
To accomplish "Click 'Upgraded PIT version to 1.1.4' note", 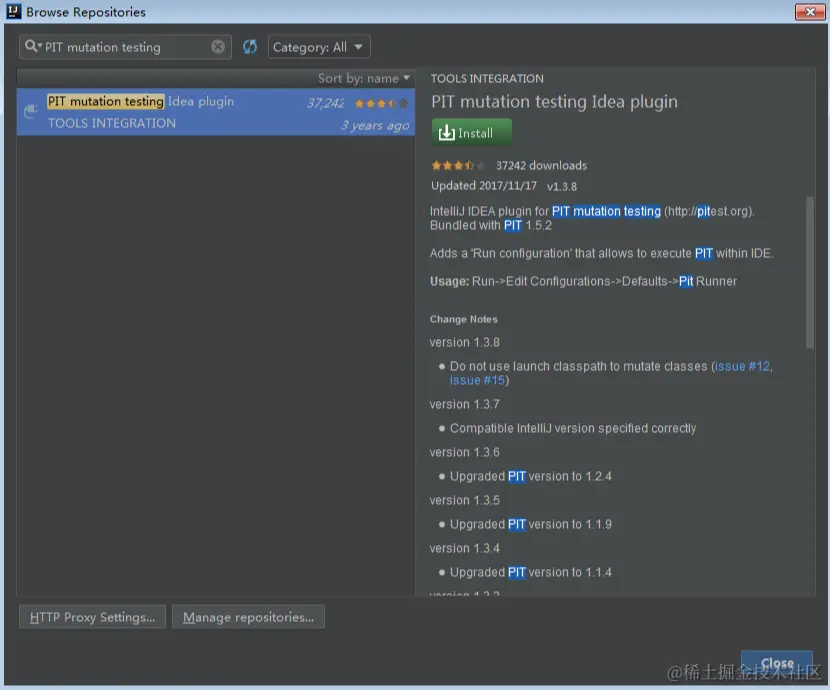I will tap(530, 573).
